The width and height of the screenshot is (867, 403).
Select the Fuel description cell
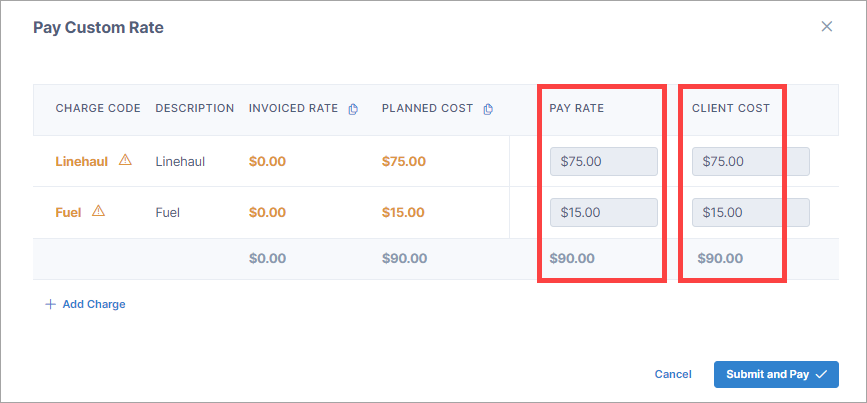[168, 212]
